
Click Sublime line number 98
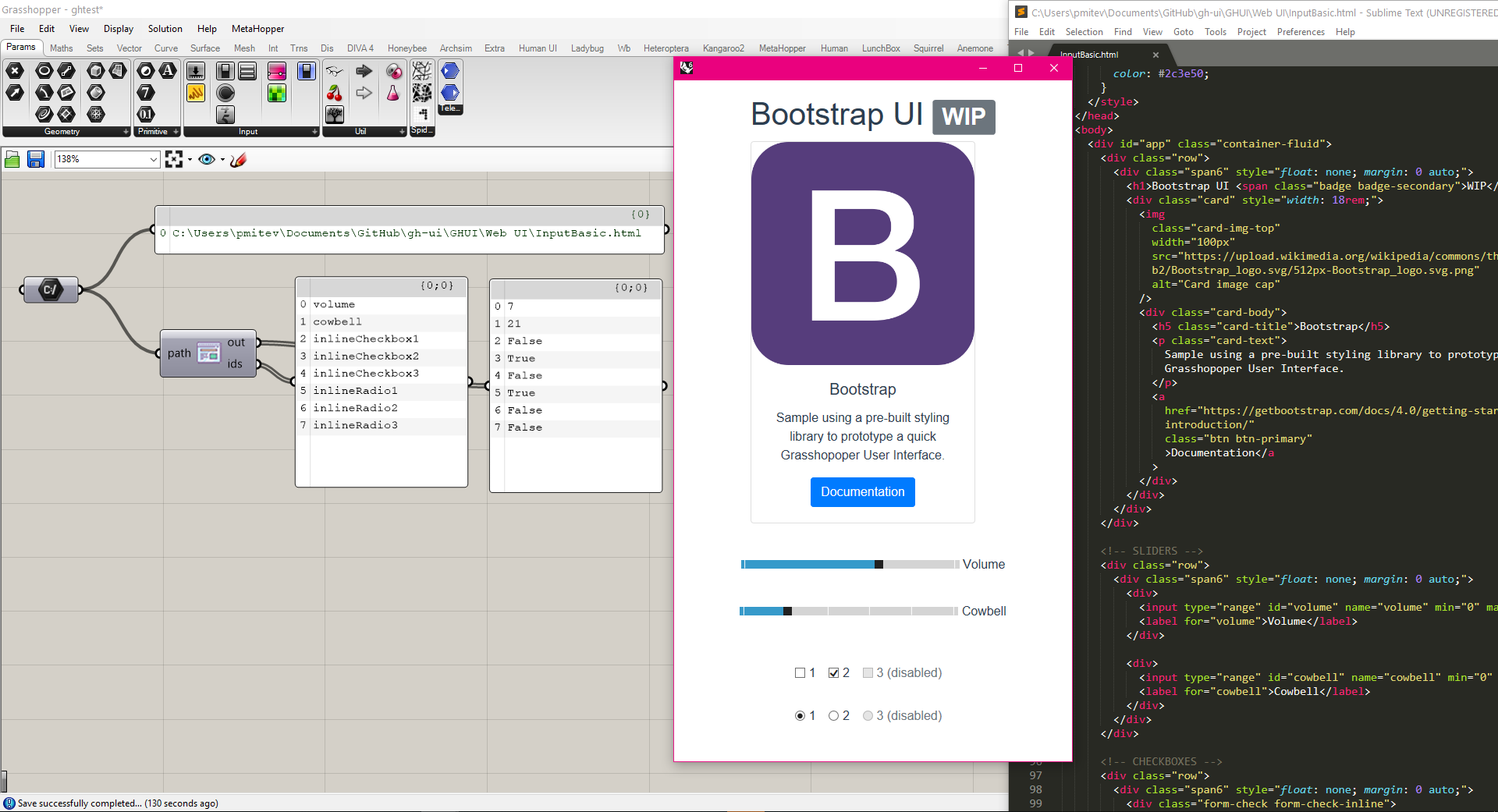point(1035,789)
